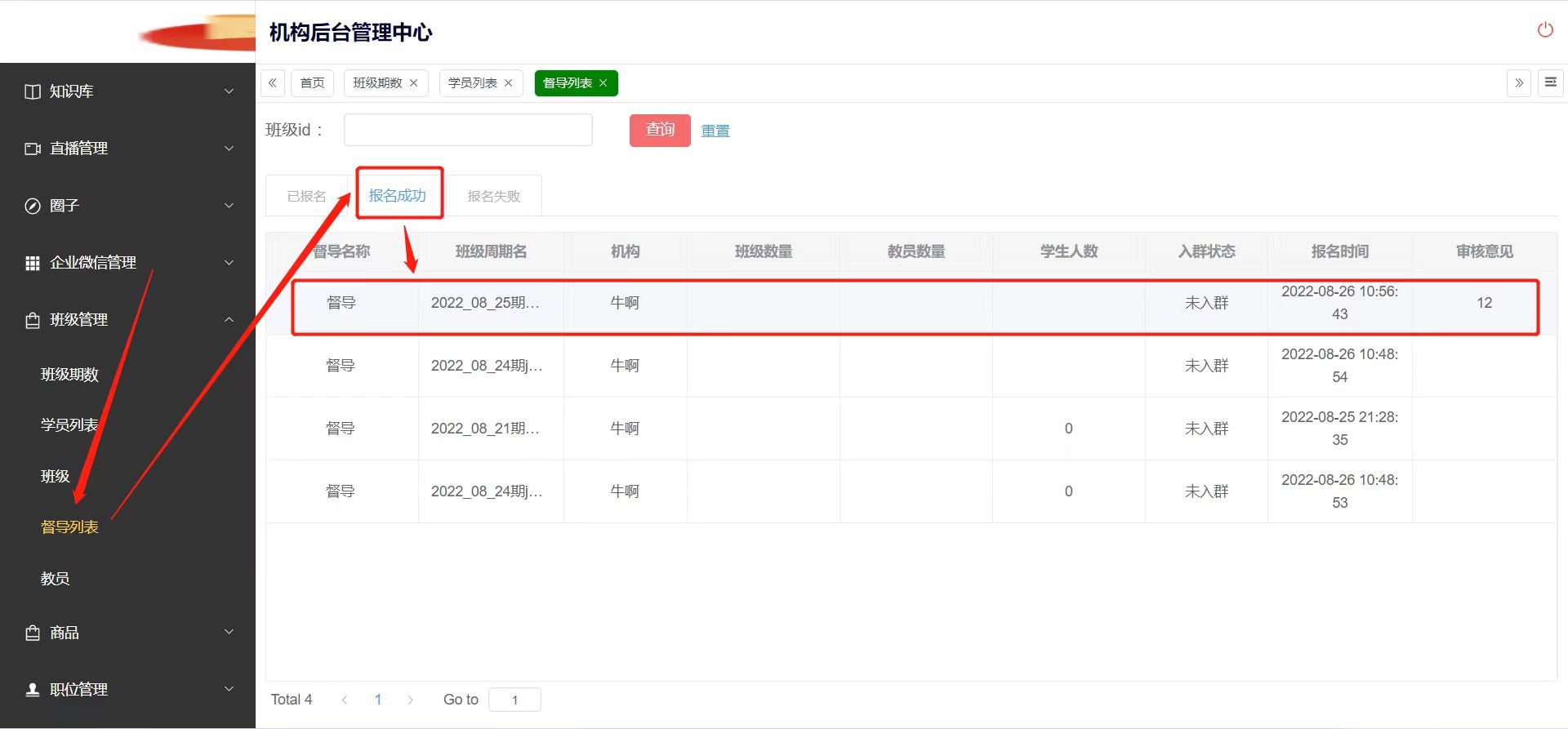Switch to the 首页 tab
Screen dimensions: 1568x729
point(312,83)
